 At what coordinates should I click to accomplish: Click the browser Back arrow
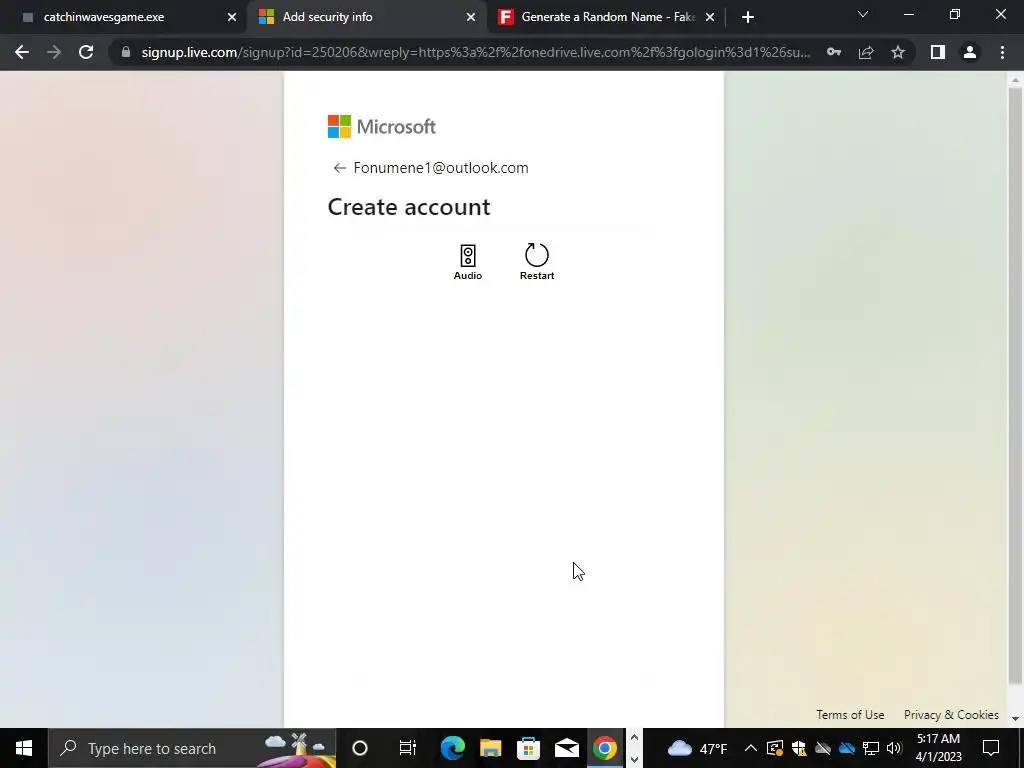(22, 52)
